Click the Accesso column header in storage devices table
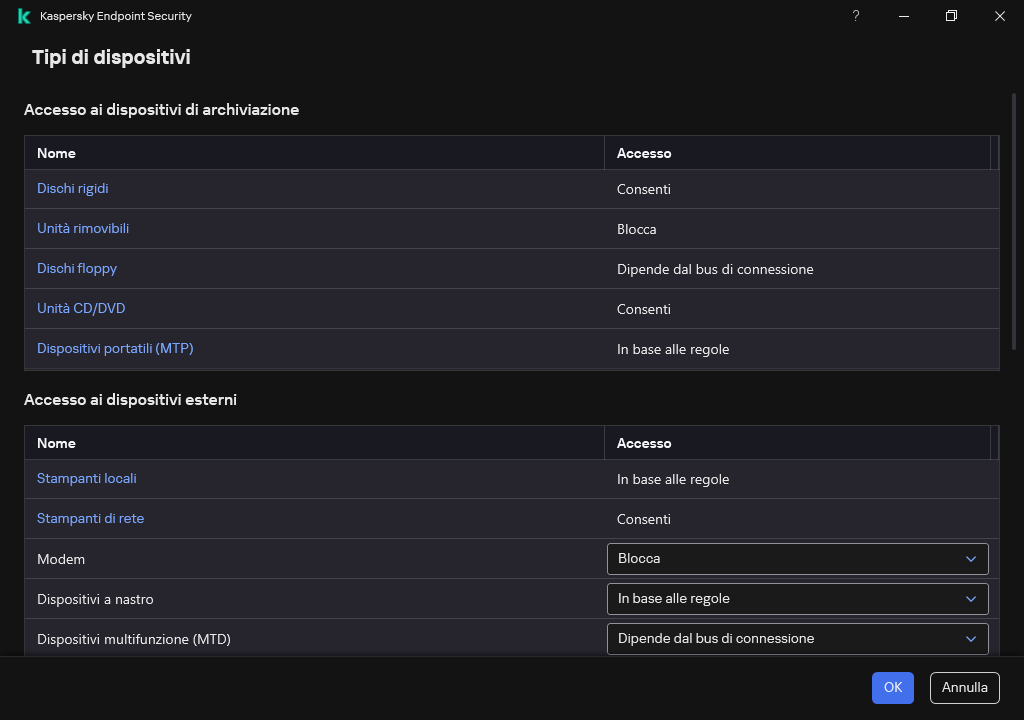Viewport: 1024px width, 720px height. [x=644, y=153]
